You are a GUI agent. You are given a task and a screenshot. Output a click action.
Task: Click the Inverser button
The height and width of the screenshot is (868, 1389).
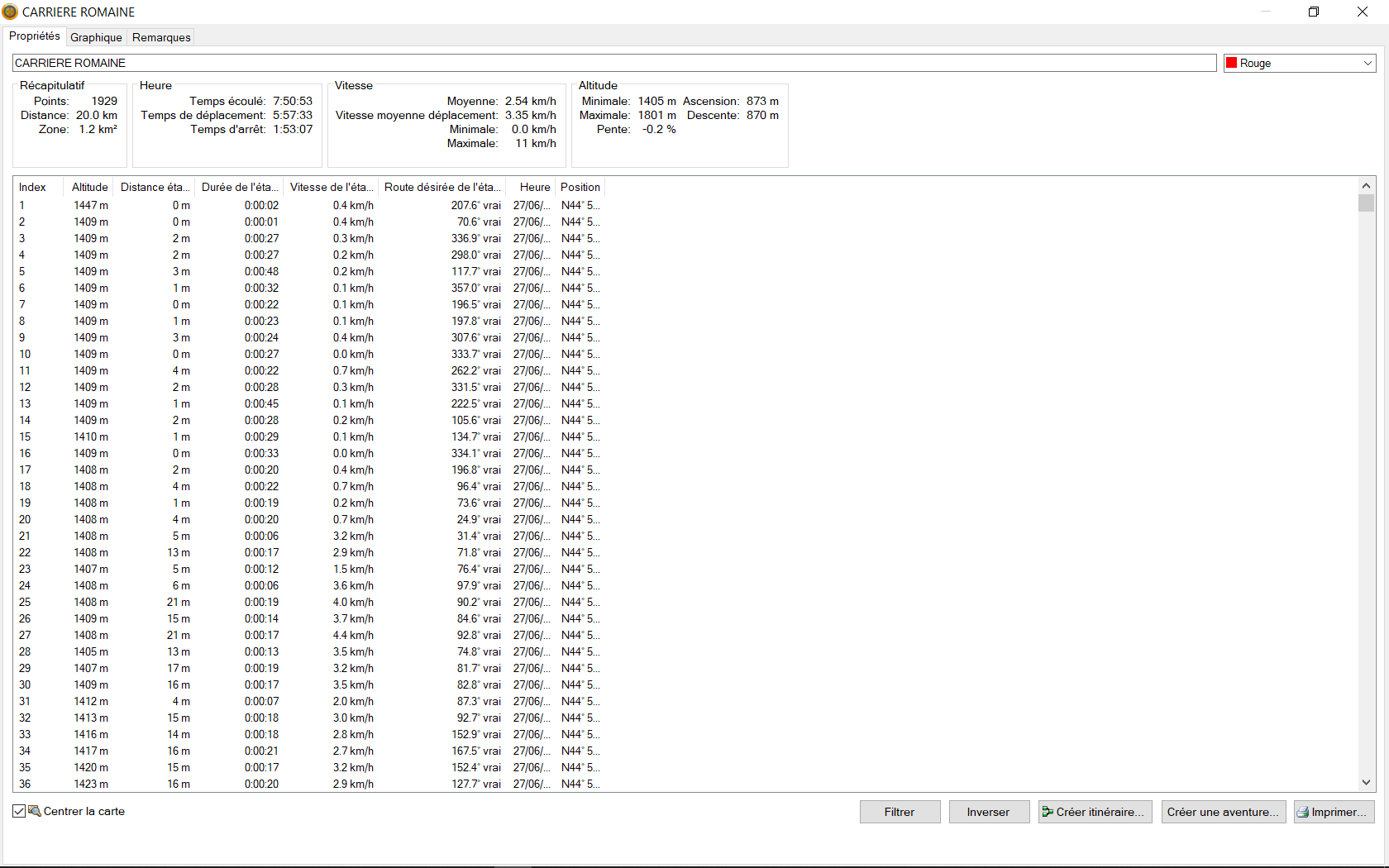click(x=989, y=812)
